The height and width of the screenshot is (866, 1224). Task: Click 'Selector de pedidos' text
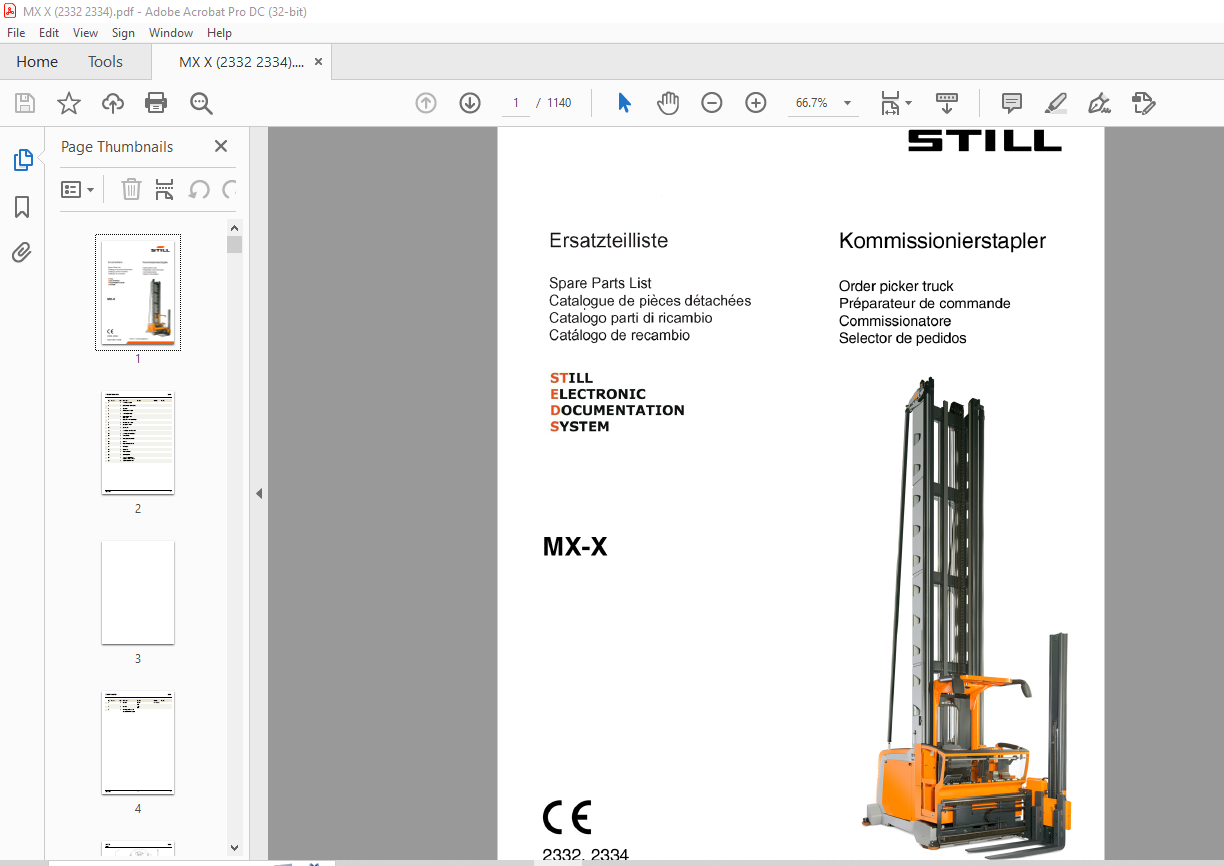902,338
